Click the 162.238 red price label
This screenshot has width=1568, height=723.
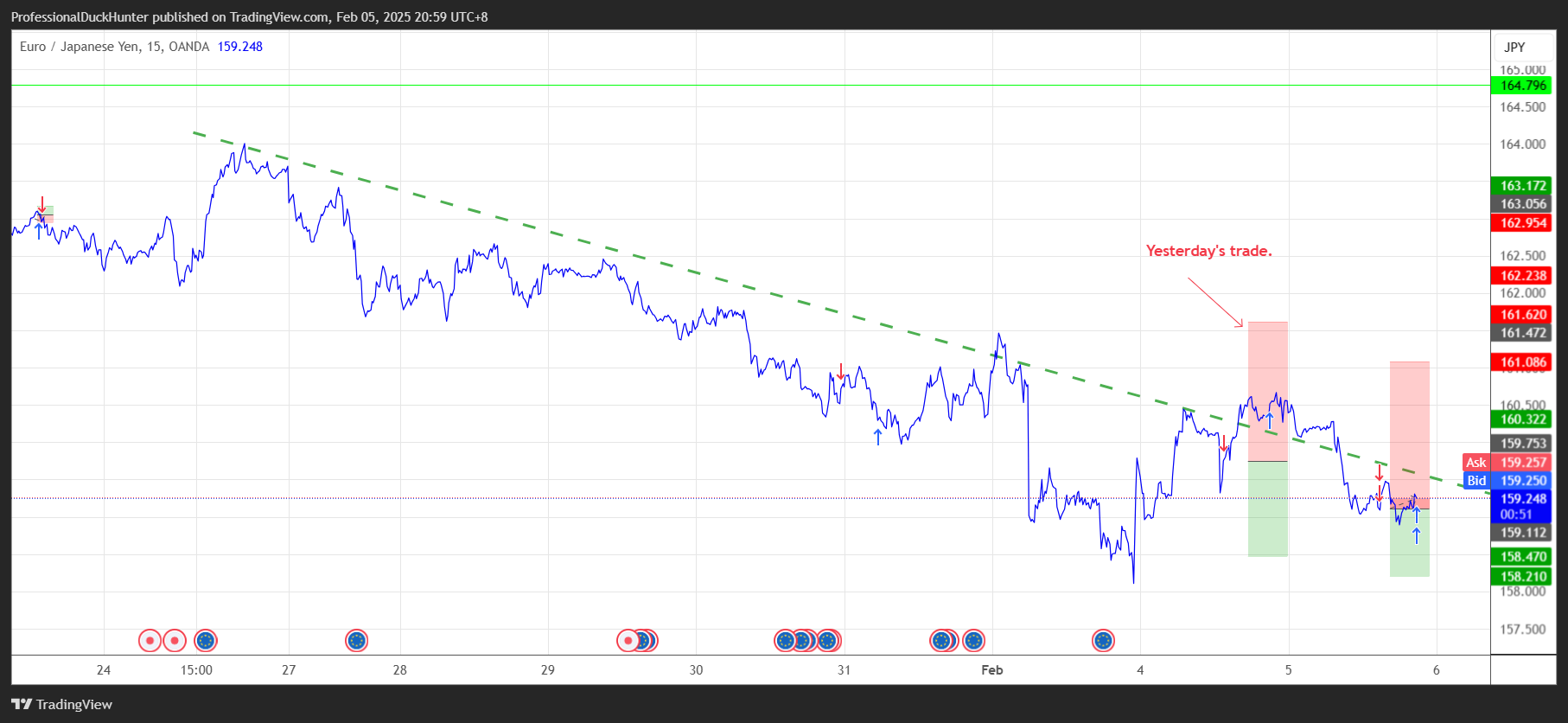(1523, 276)
